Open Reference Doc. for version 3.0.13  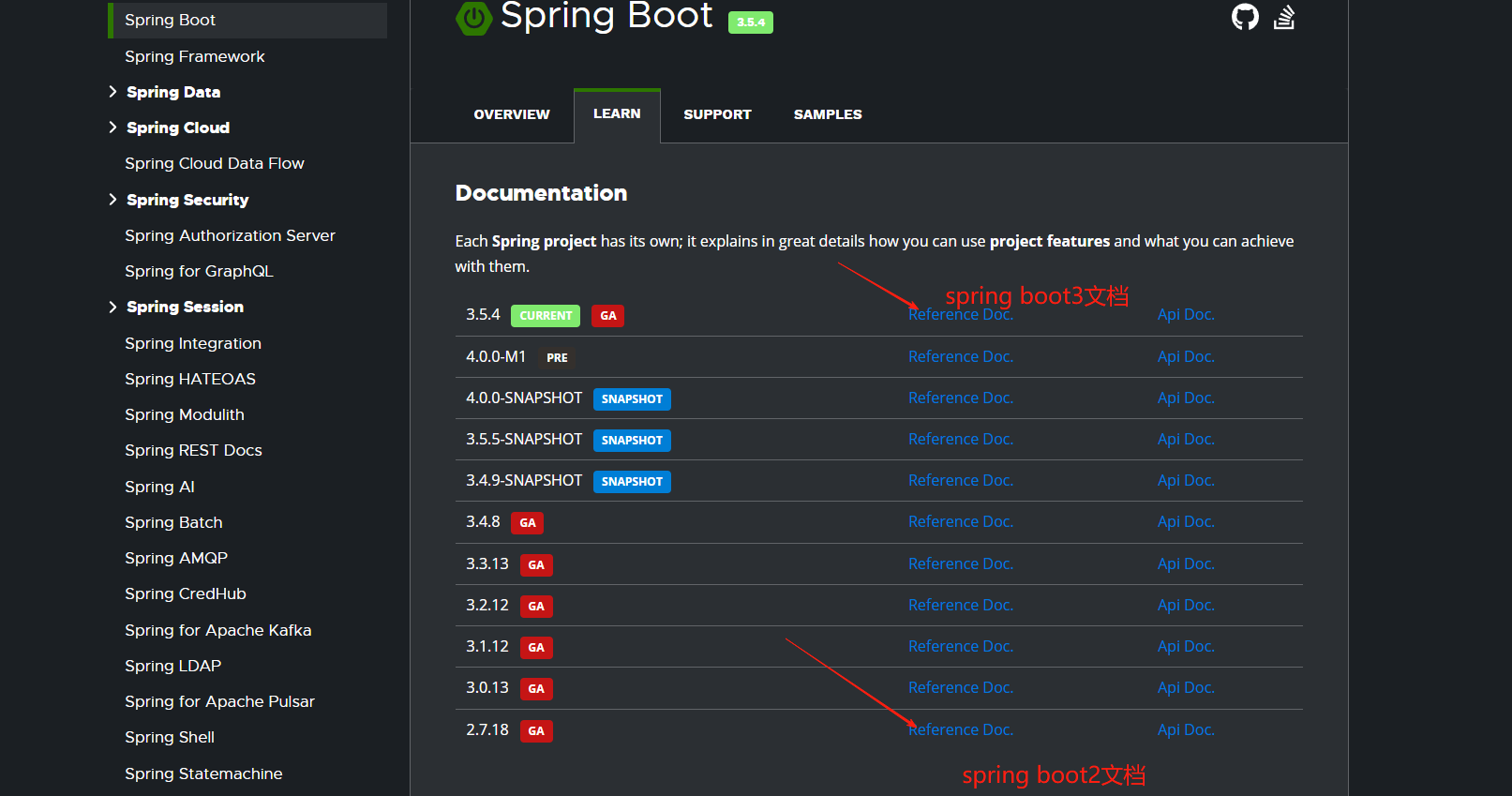(961, 687)
